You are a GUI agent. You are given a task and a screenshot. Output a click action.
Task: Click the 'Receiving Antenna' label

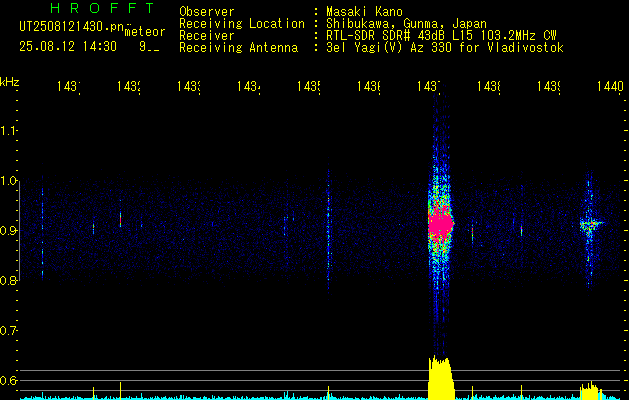238,48
